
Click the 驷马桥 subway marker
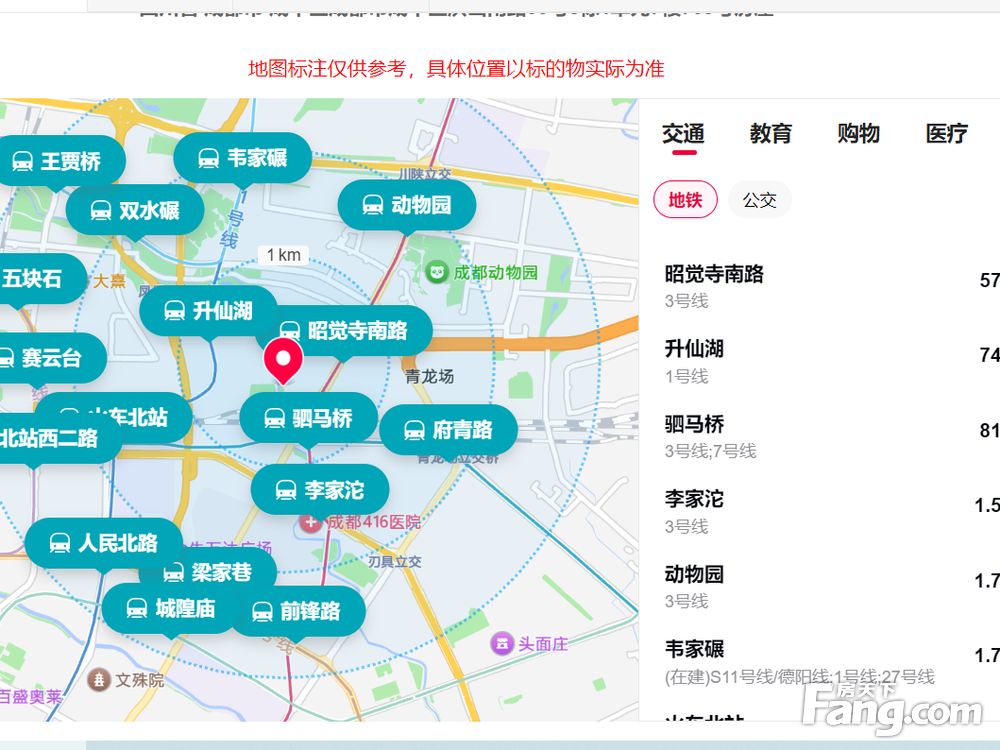[309, 418]
